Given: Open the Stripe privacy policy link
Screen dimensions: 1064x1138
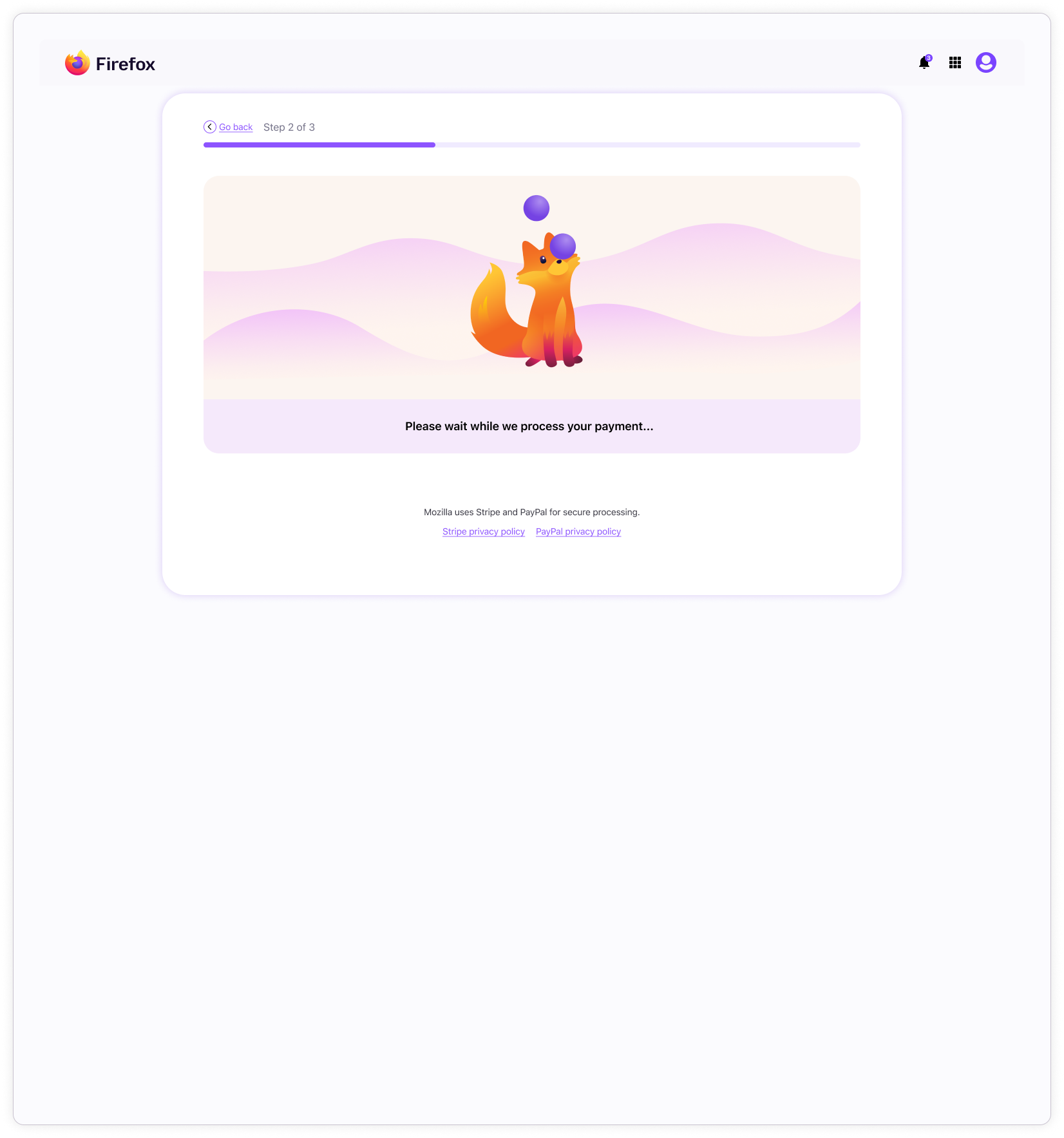Looking at the screenshot, I should click(x=484, y=531).
